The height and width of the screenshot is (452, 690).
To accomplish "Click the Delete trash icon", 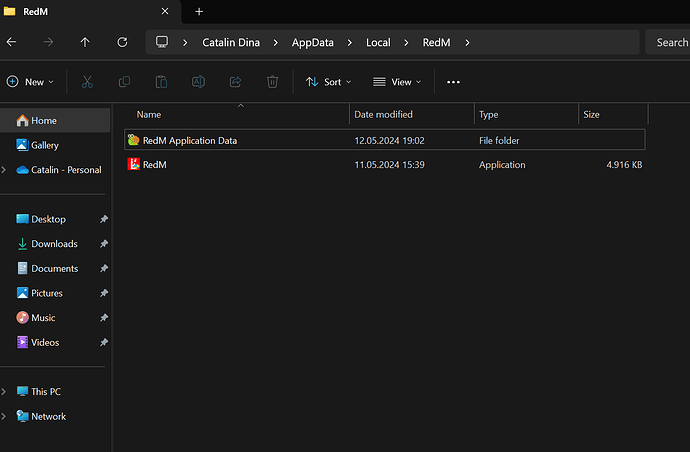I will point(272,82).
